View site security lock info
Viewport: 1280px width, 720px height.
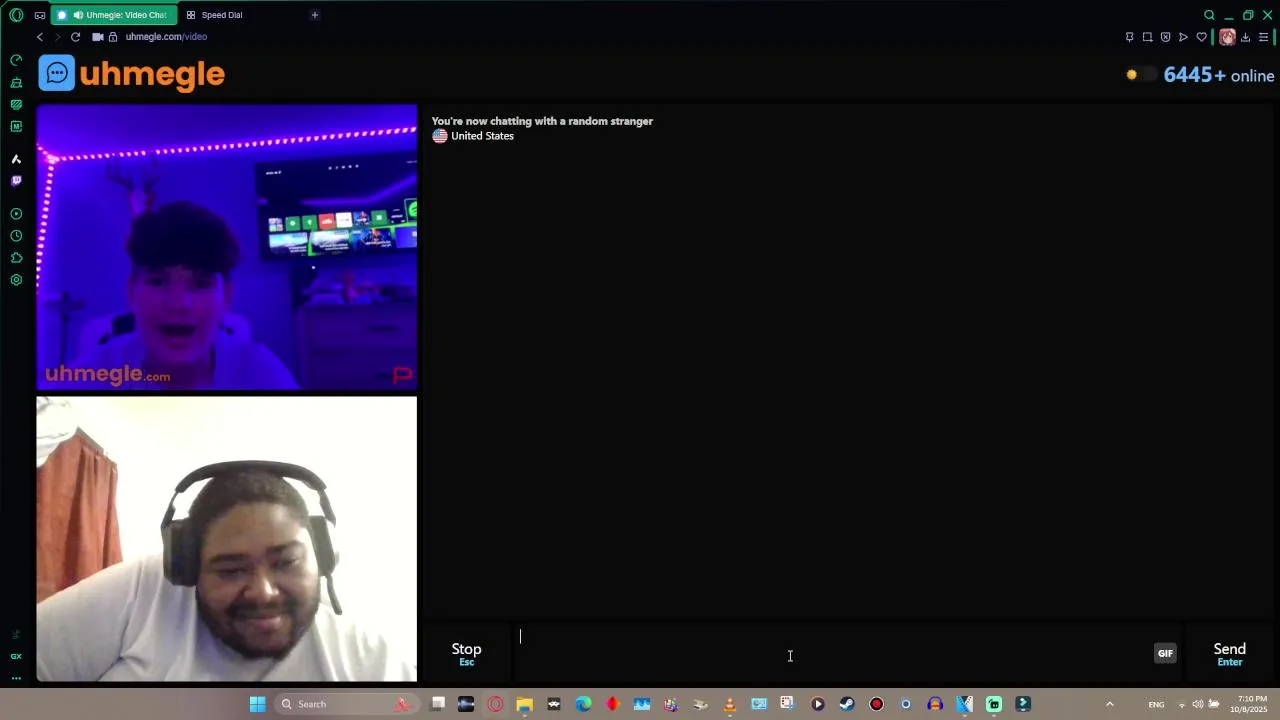point(113,37)
